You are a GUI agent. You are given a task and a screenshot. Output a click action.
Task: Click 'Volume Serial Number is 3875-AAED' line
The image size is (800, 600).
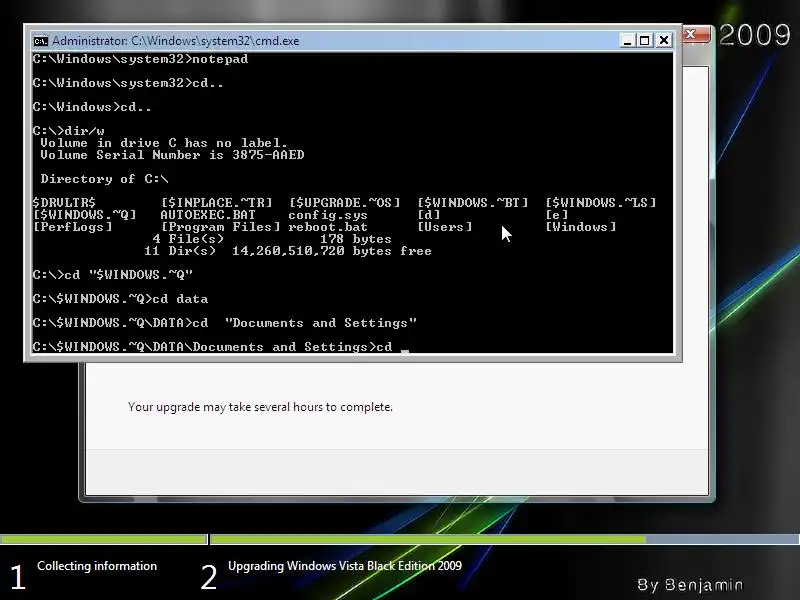[172, 155]
